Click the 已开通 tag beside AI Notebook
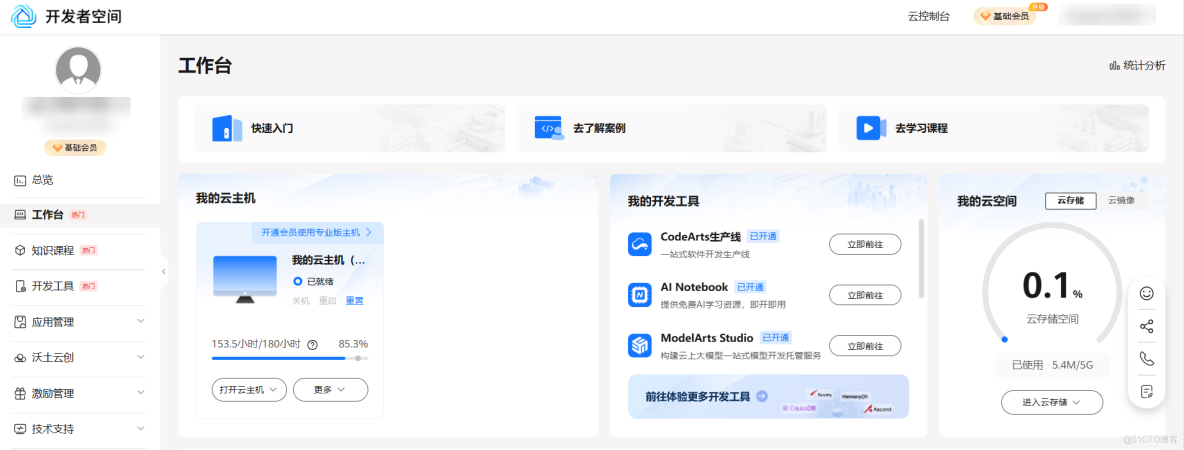The width and height of the screenshot is (1184, 450). point(751,287)
